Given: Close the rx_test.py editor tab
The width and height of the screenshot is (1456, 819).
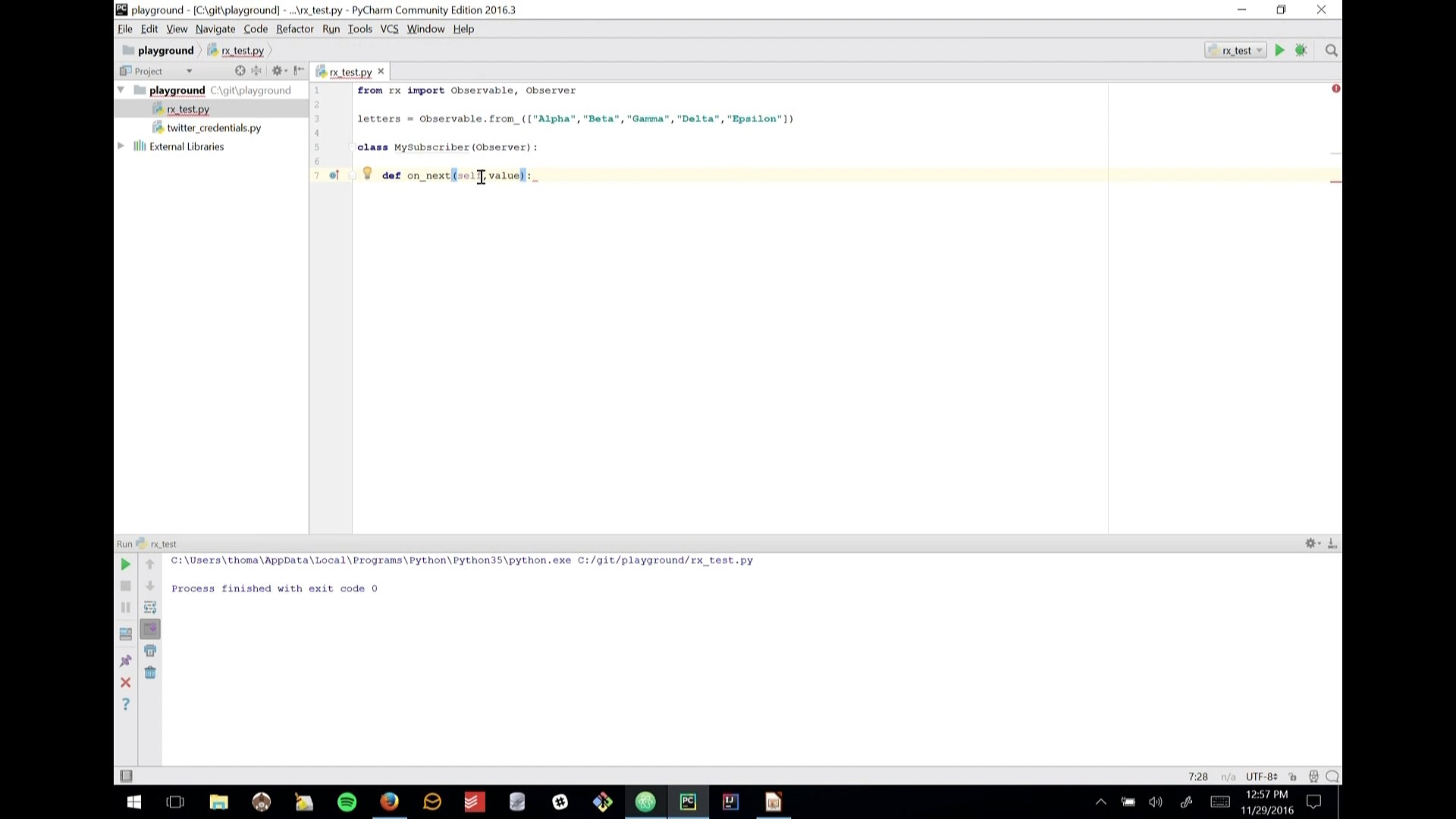Looking at the screenshot, I should [x=381, y=71].
